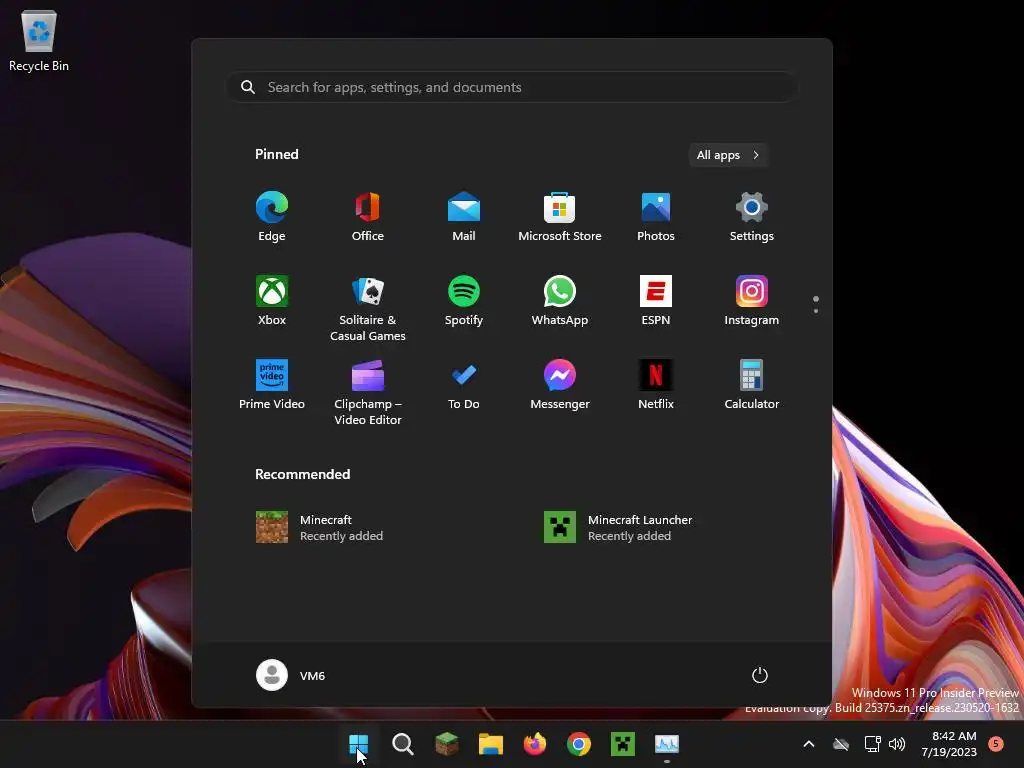Open the network status tray icon

872,744
